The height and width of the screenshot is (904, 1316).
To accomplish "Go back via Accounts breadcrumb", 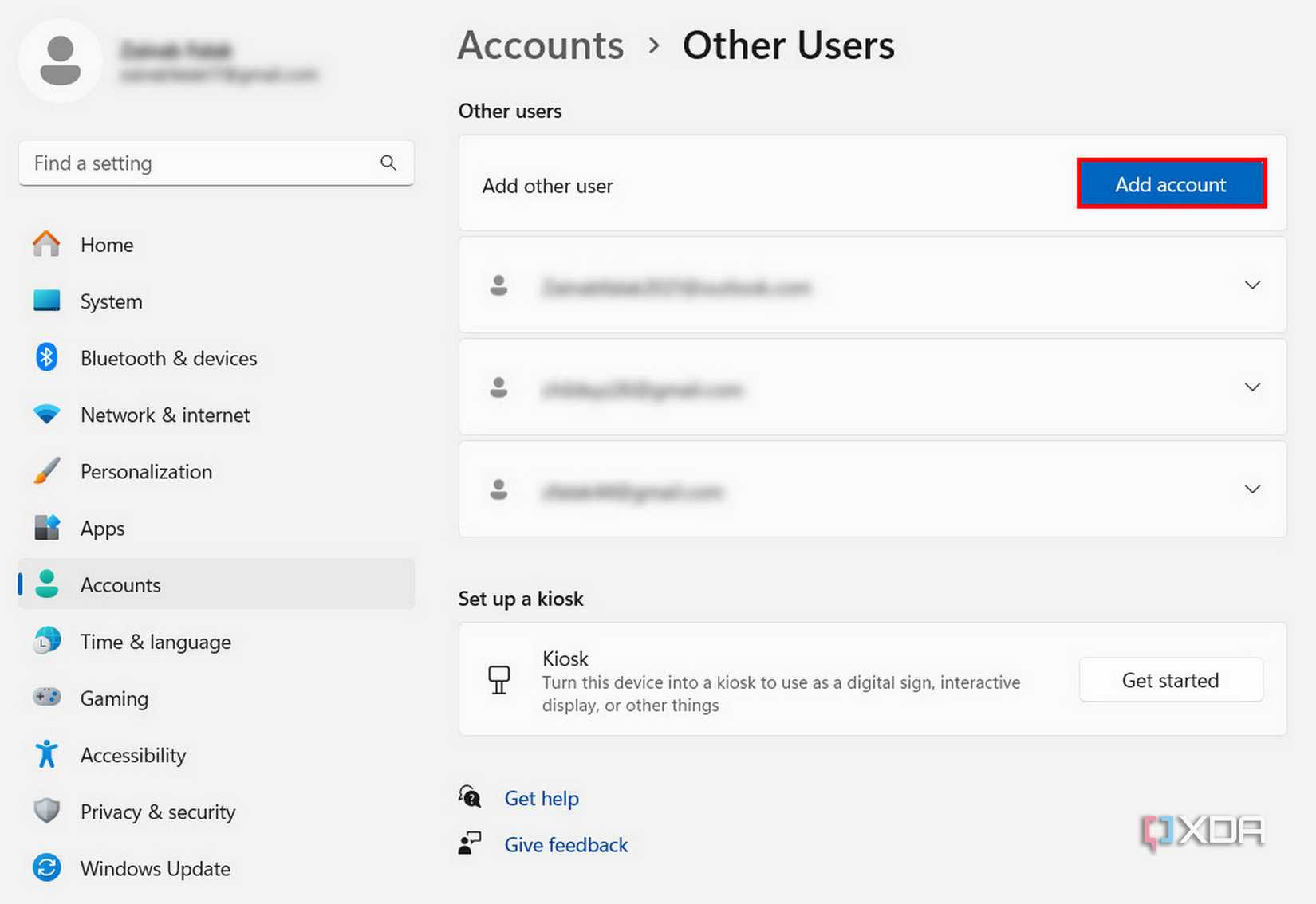I will pyautogui.click(x=540, y=45).
